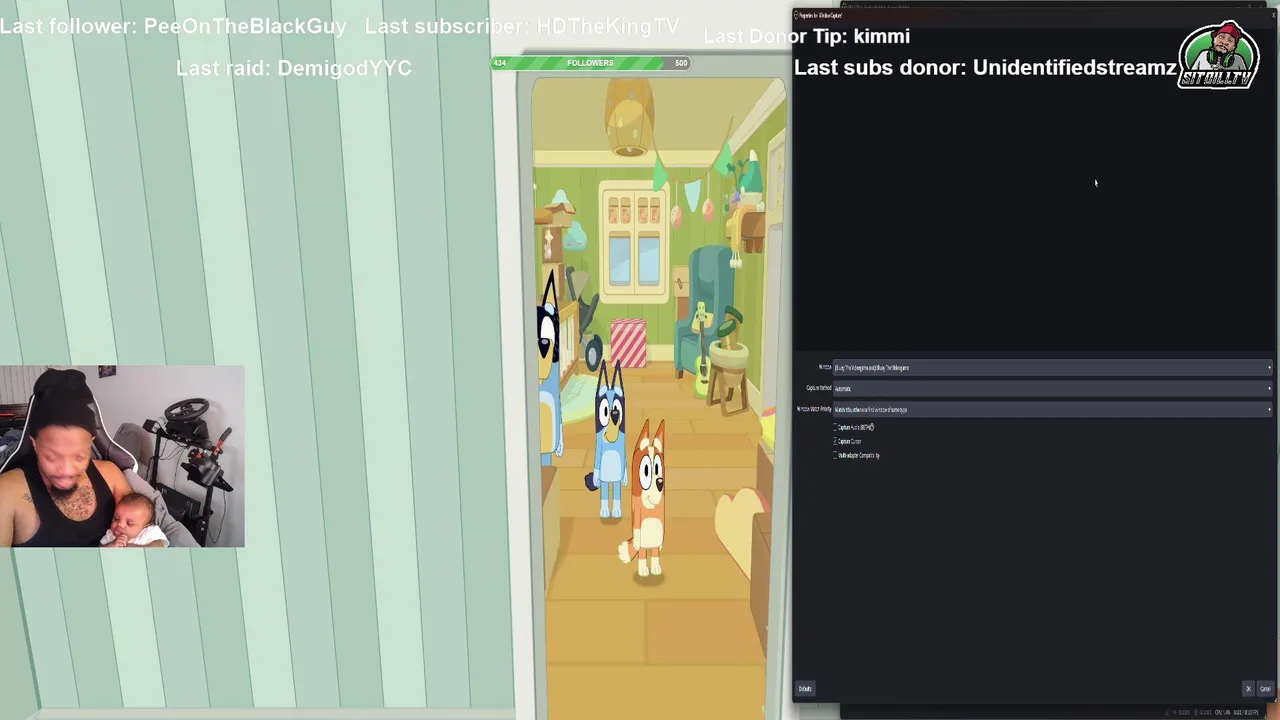Click the 'Last follower: PeeOnTheBlackGuy' text
Viewport: 1280px width, 720px height.
coord(173,27)
